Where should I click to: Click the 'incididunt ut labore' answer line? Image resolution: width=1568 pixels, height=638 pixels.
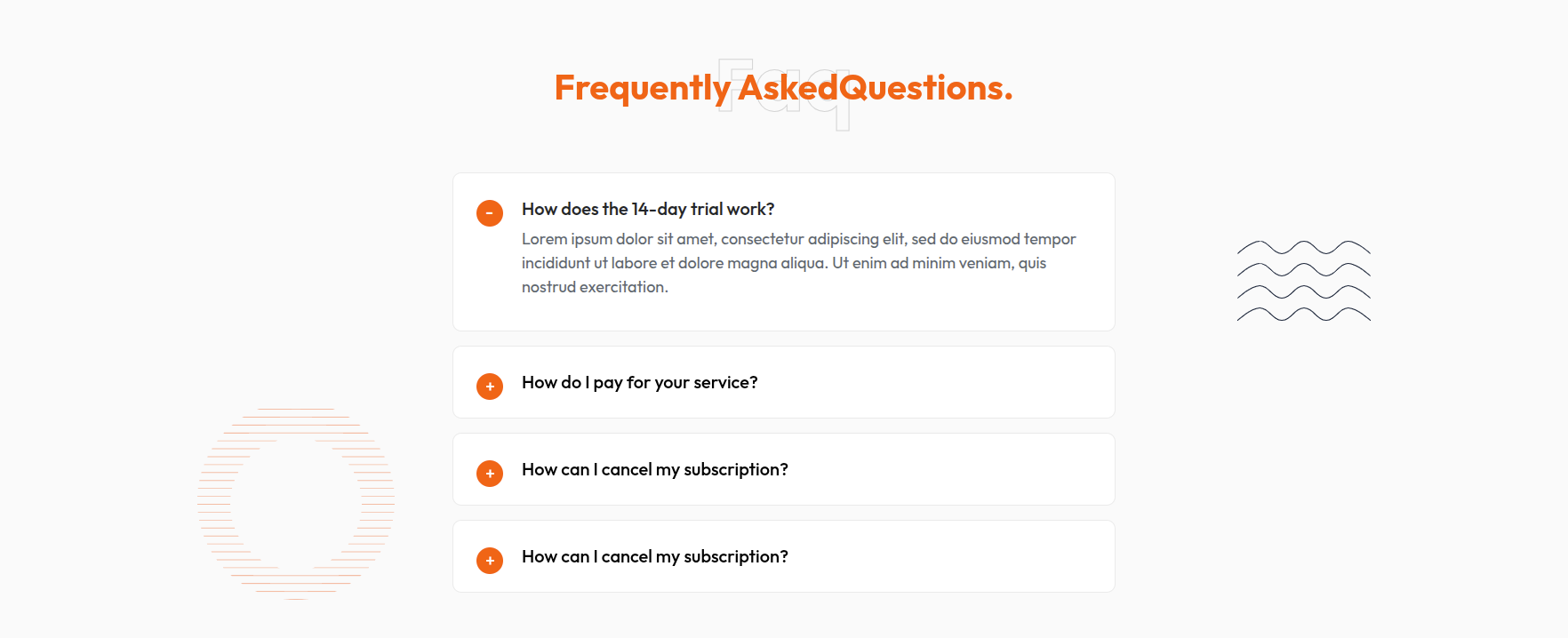(x=783, y=263)
